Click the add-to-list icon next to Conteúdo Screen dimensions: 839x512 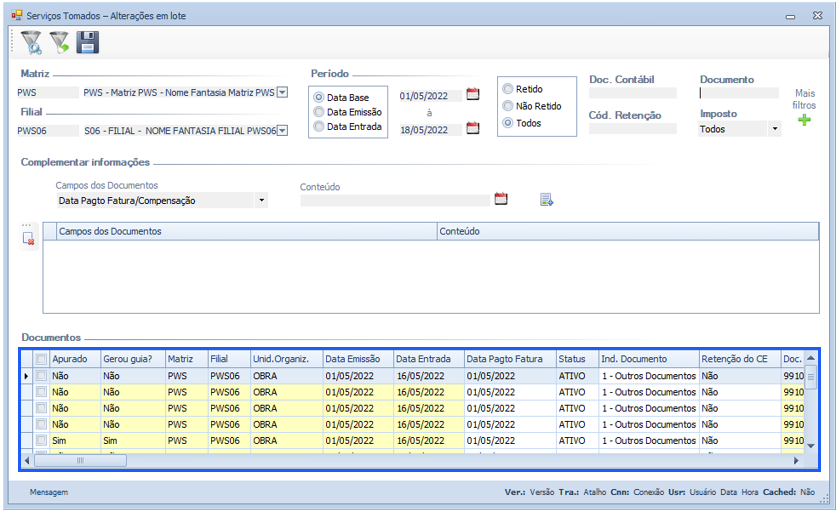coord(546,200)
